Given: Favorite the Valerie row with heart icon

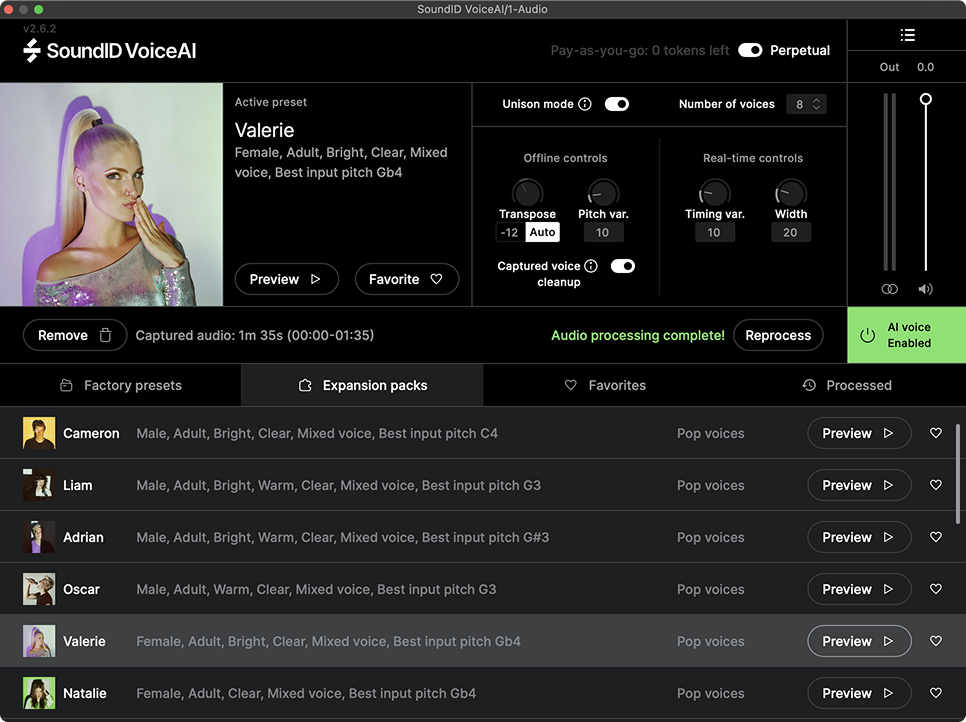Looking at the screenshot, I should (x=935, y=641).
